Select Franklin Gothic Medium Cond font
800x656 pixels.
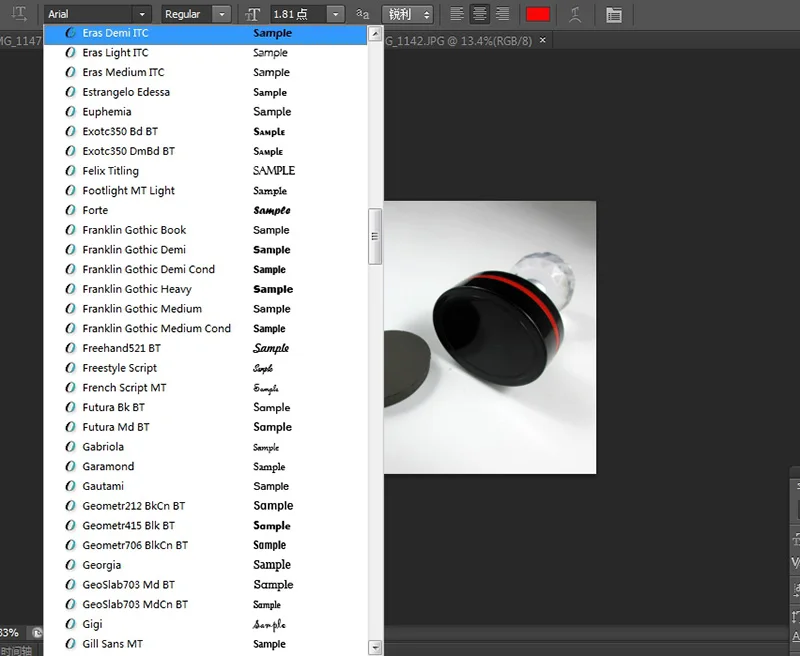pyautogui.click(x=205, y=329)
